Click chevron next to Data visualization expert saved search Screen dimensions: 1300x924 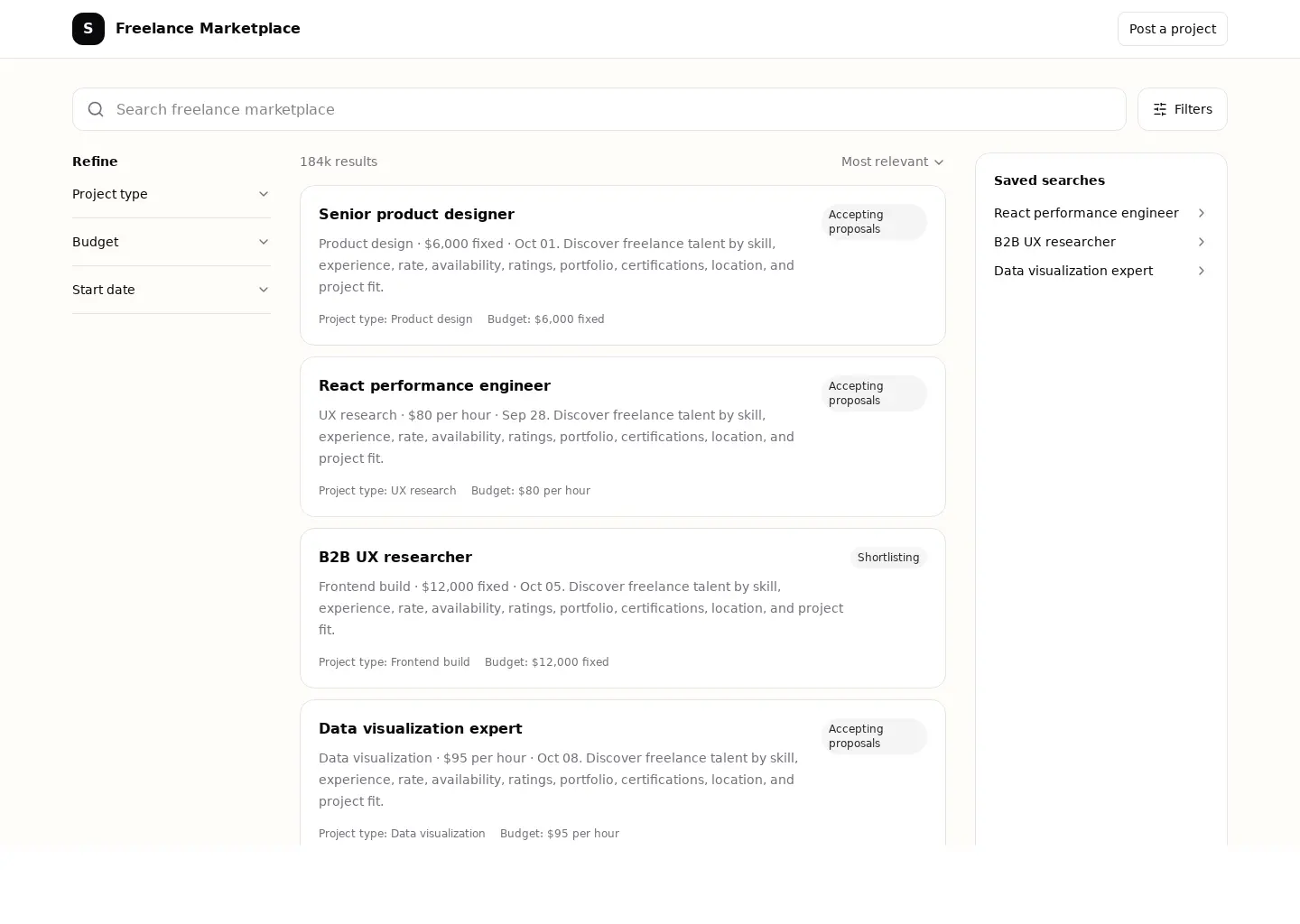pyautogui.click(x=1201, y=271)
